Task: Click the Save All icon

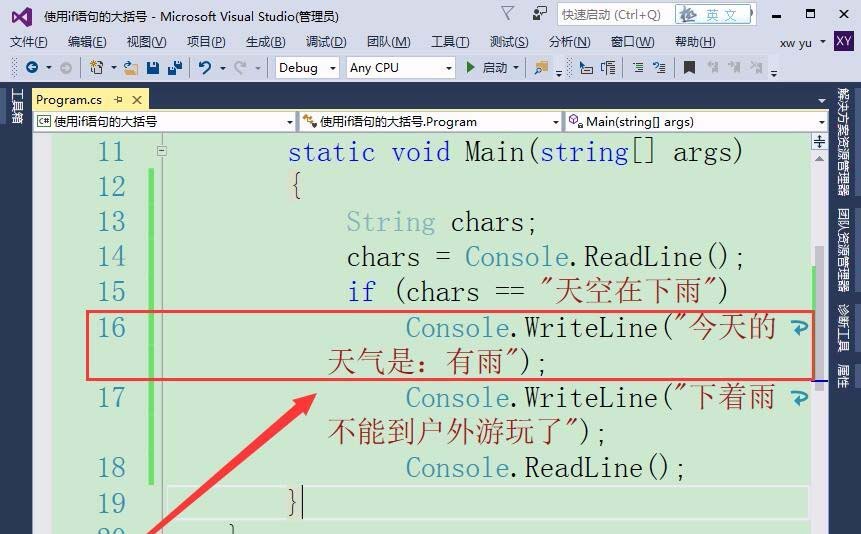Action: [175, 68]
